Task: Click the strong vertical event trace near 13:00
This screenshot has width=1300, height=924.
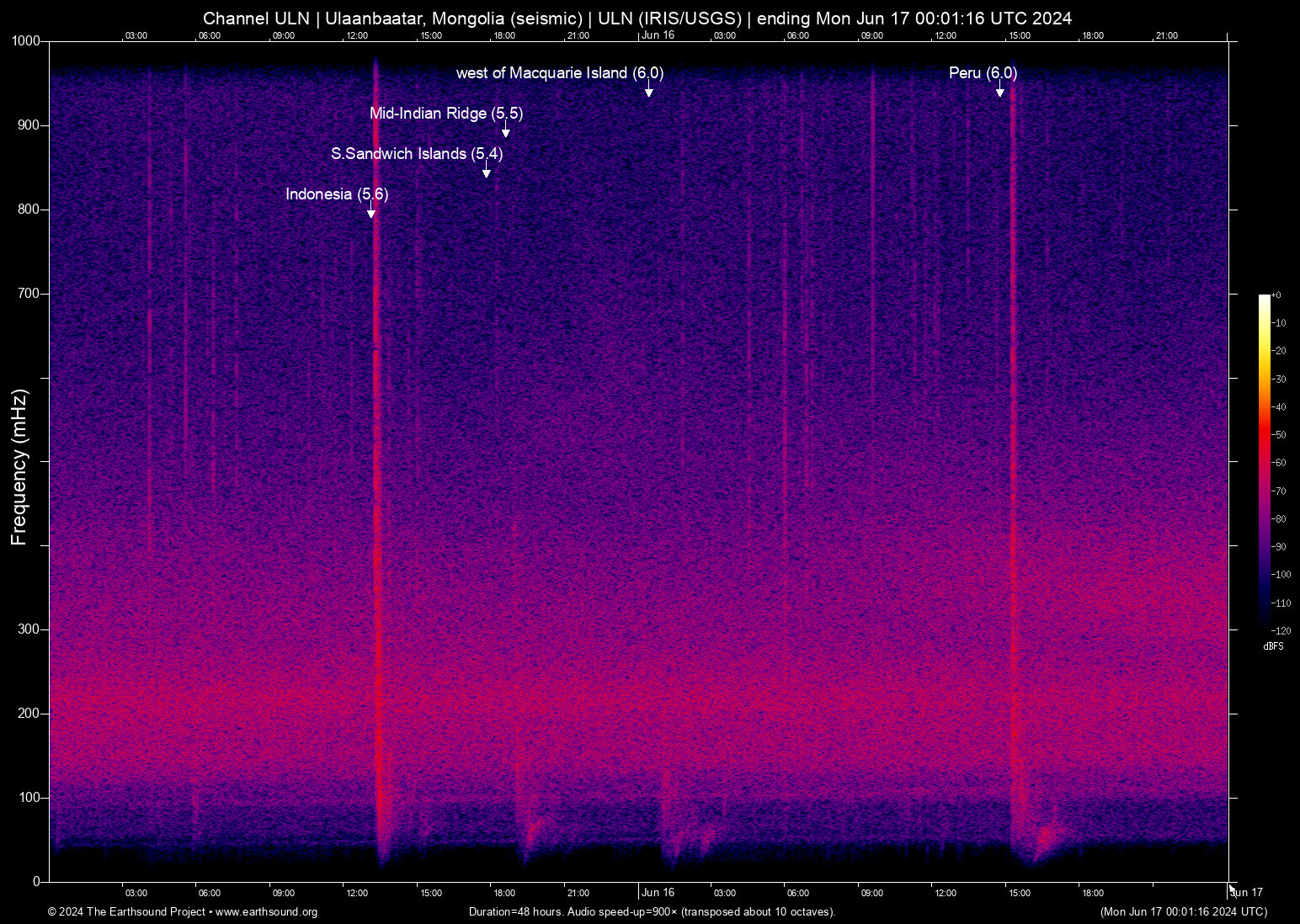Action: coord(376,463)
